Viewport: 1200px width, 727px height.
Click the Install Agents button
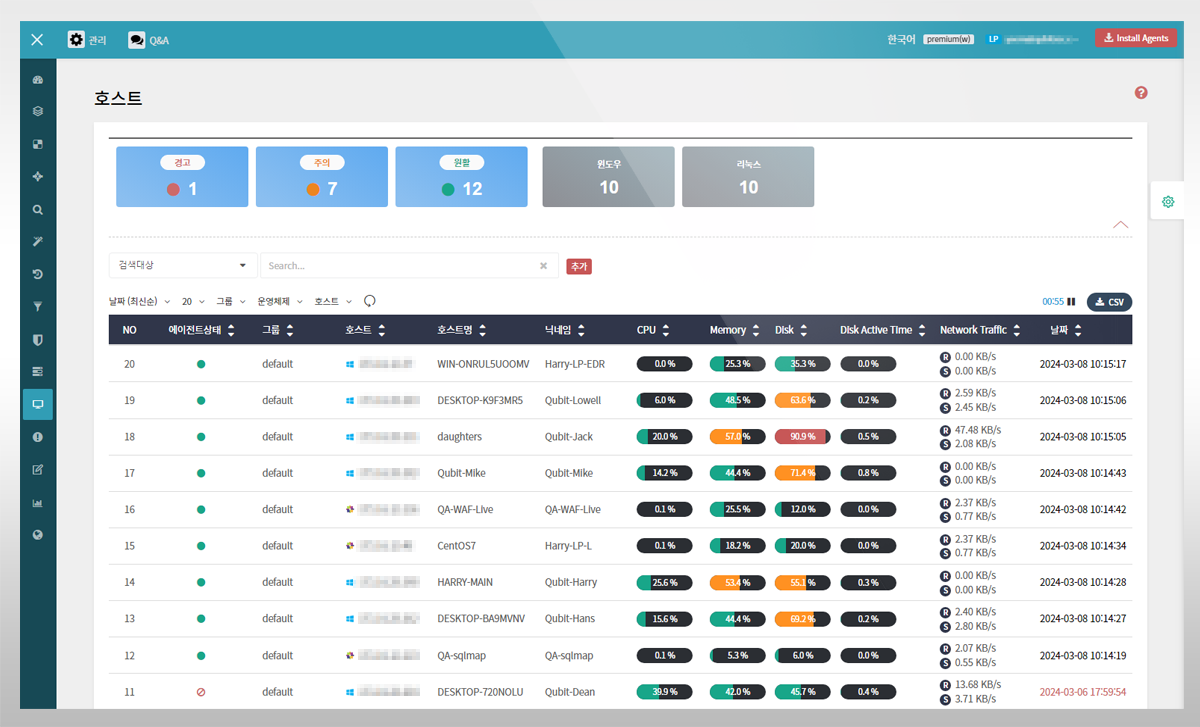coord(1135,38)
